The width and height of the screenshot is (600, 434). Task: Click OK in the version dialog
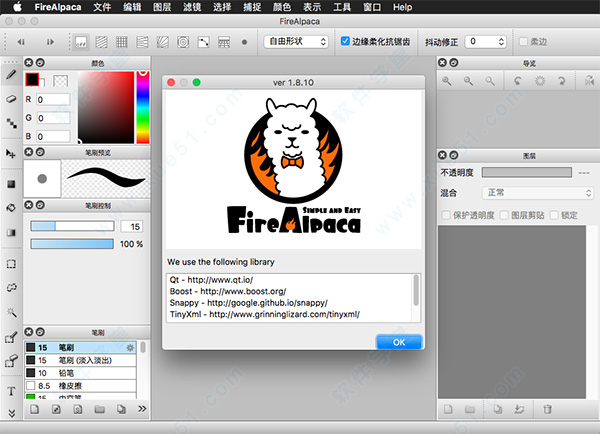pos(399,342)
